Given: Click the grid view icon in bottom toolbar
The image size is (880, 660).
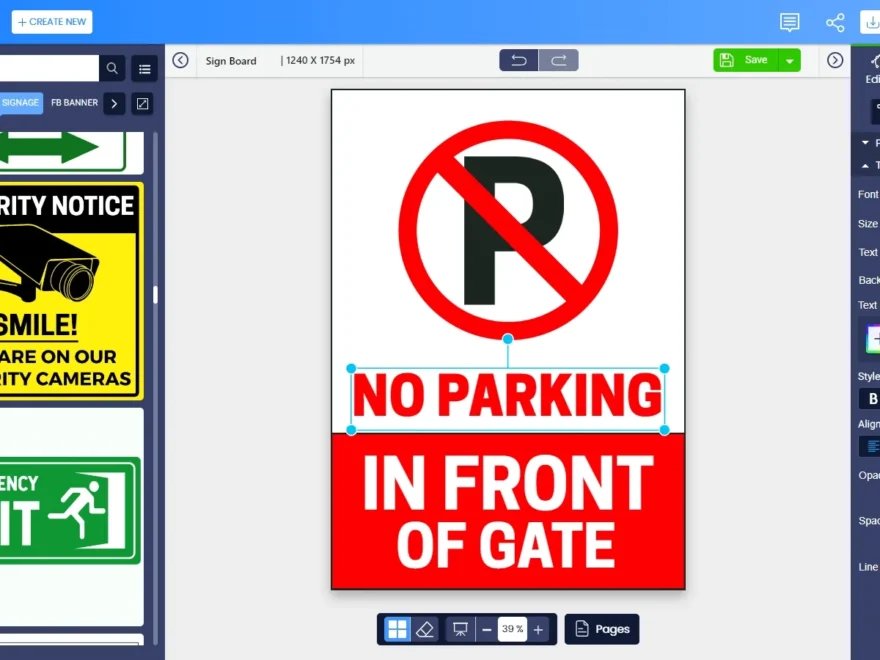Looking at the screenshot, I should click(397, 629).
